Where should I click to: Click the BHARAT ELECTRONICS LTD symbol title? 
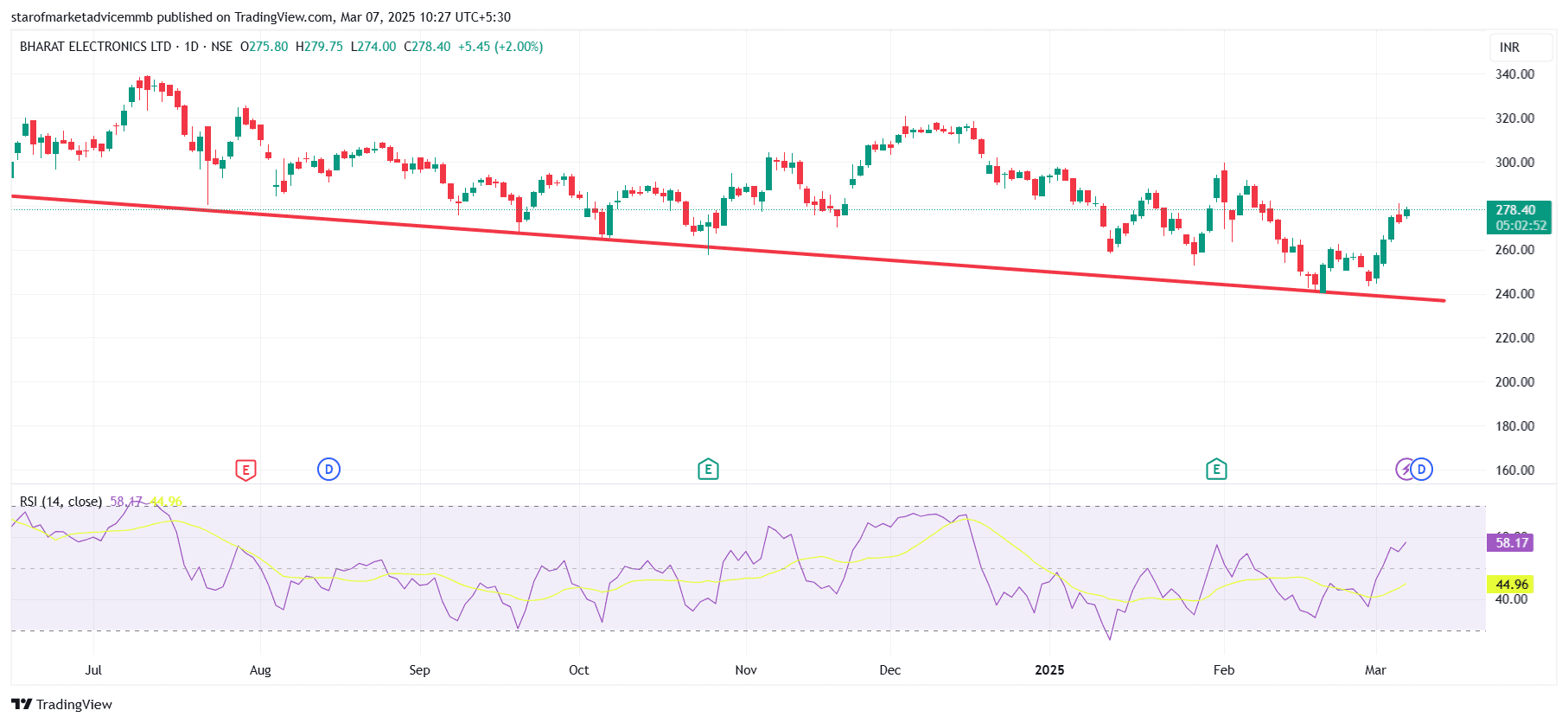tap(95, 47)
